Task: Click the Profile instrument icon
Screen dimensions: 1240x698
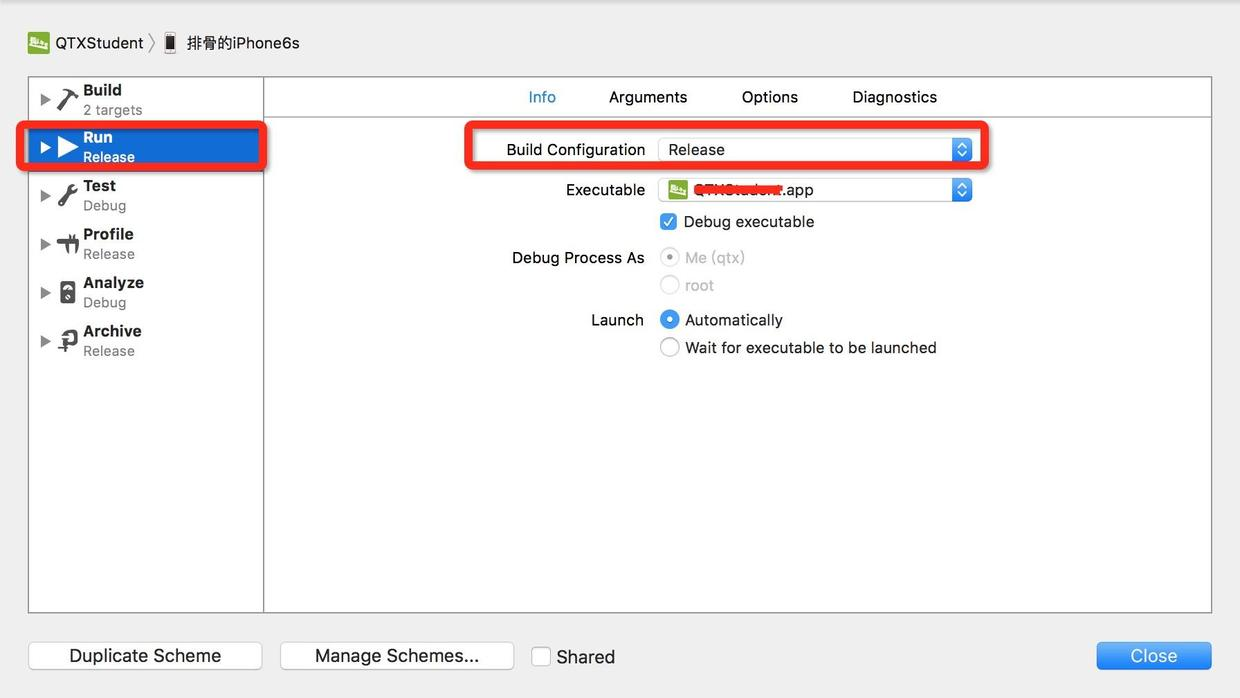Action: [x=67, y=244]
